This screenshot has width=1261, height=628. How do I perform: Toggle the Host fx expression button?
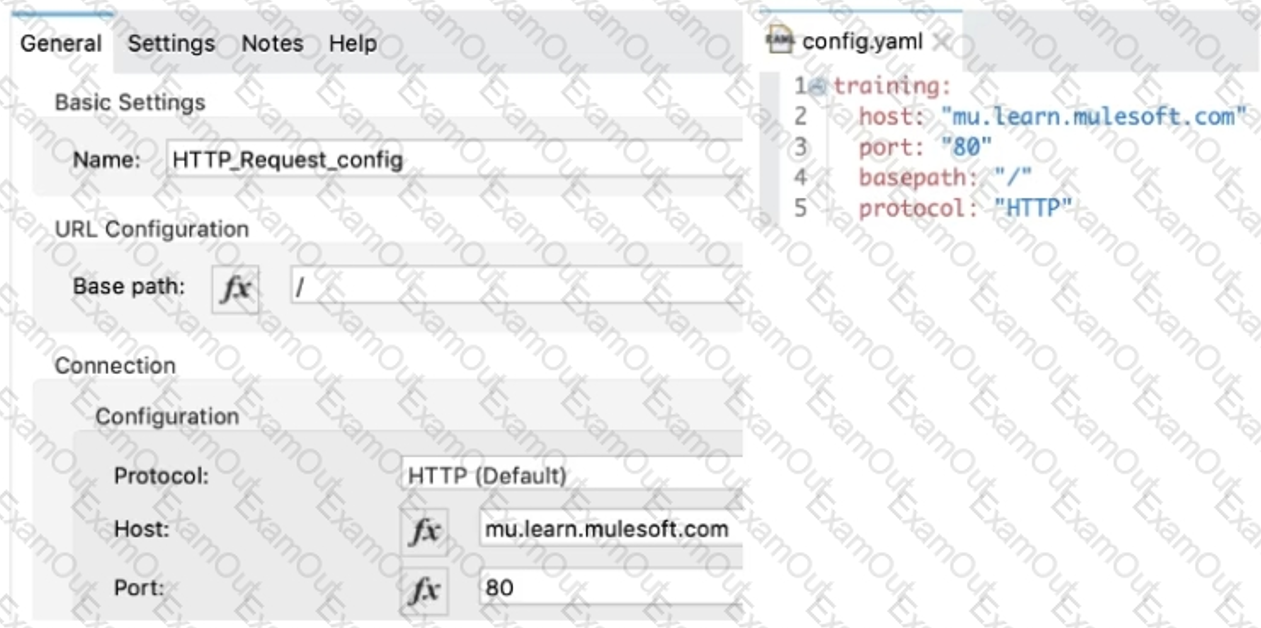(425, 531)
